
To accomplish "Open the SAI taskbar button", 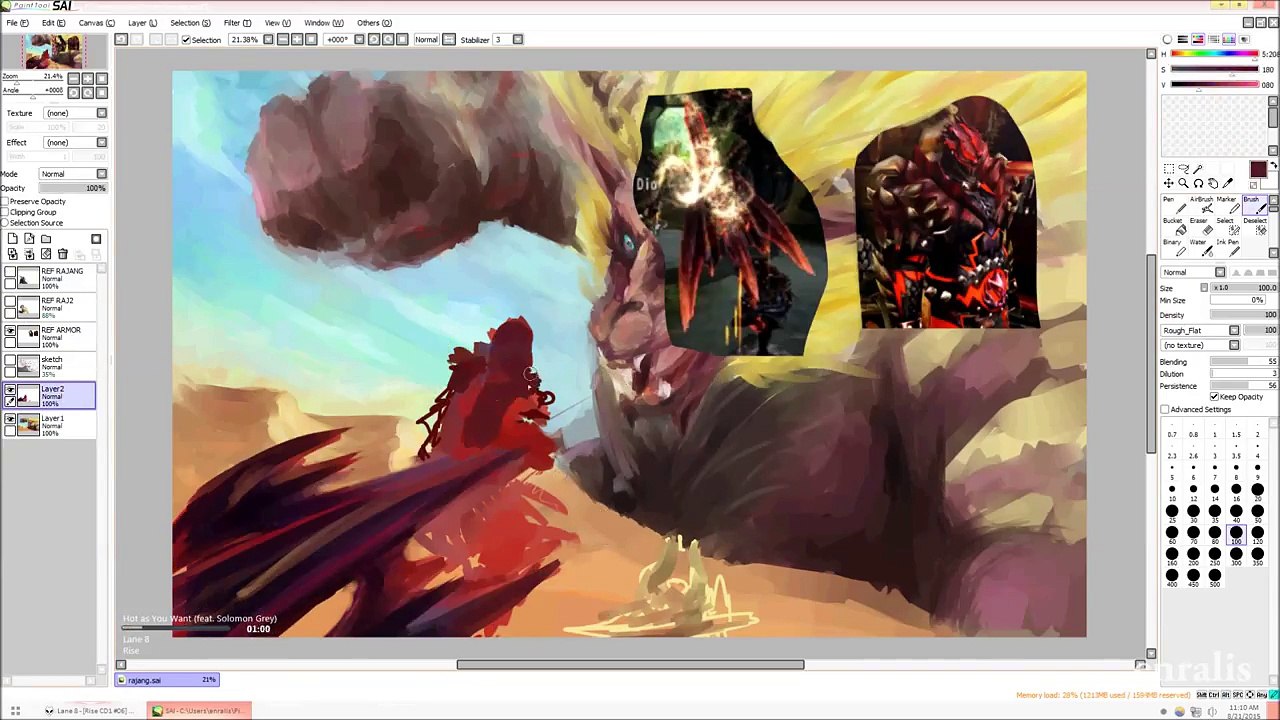I will tap(200, 711).
